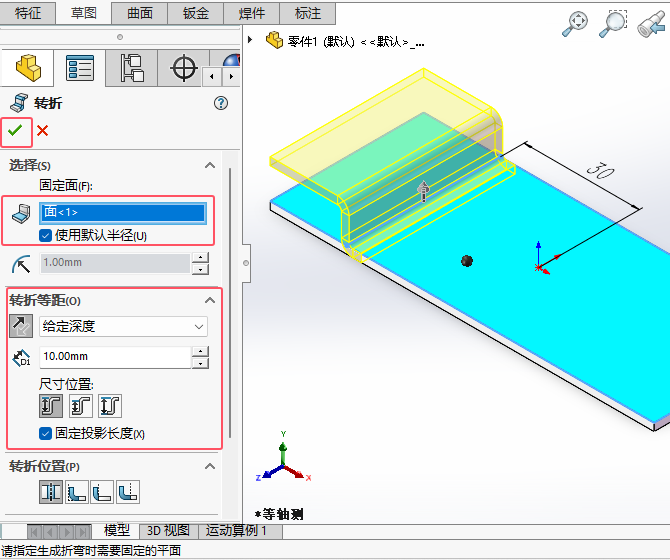
Task: Collapse the 选择 section
Action: point(210,165)
